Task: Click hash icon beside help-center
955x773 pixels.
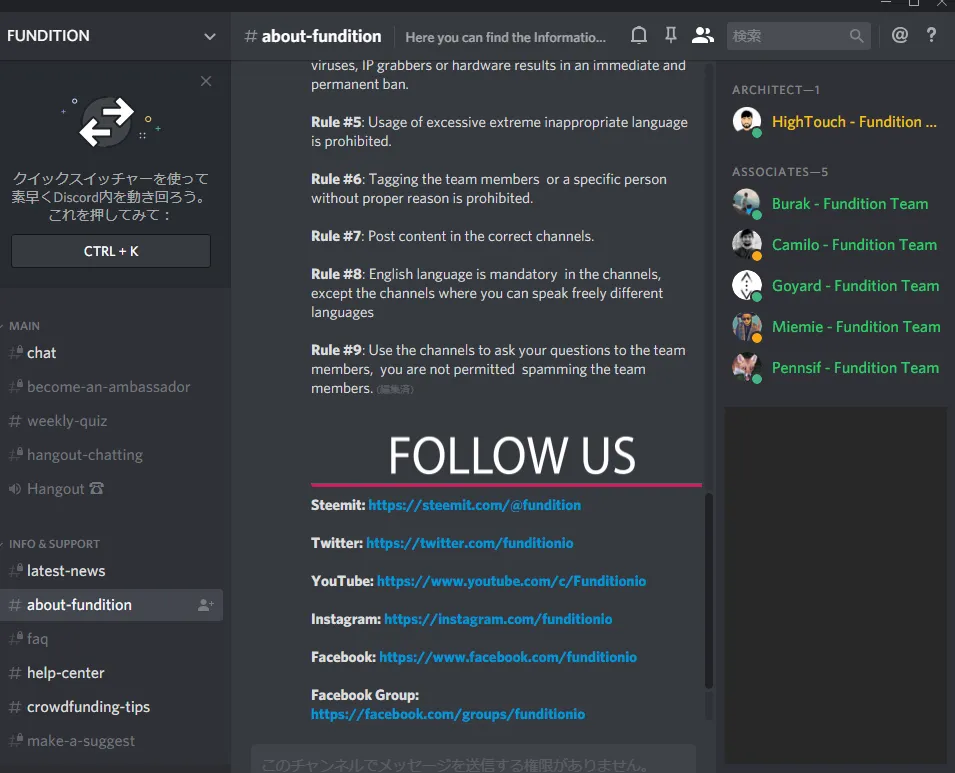Action: tap(15, 673)
